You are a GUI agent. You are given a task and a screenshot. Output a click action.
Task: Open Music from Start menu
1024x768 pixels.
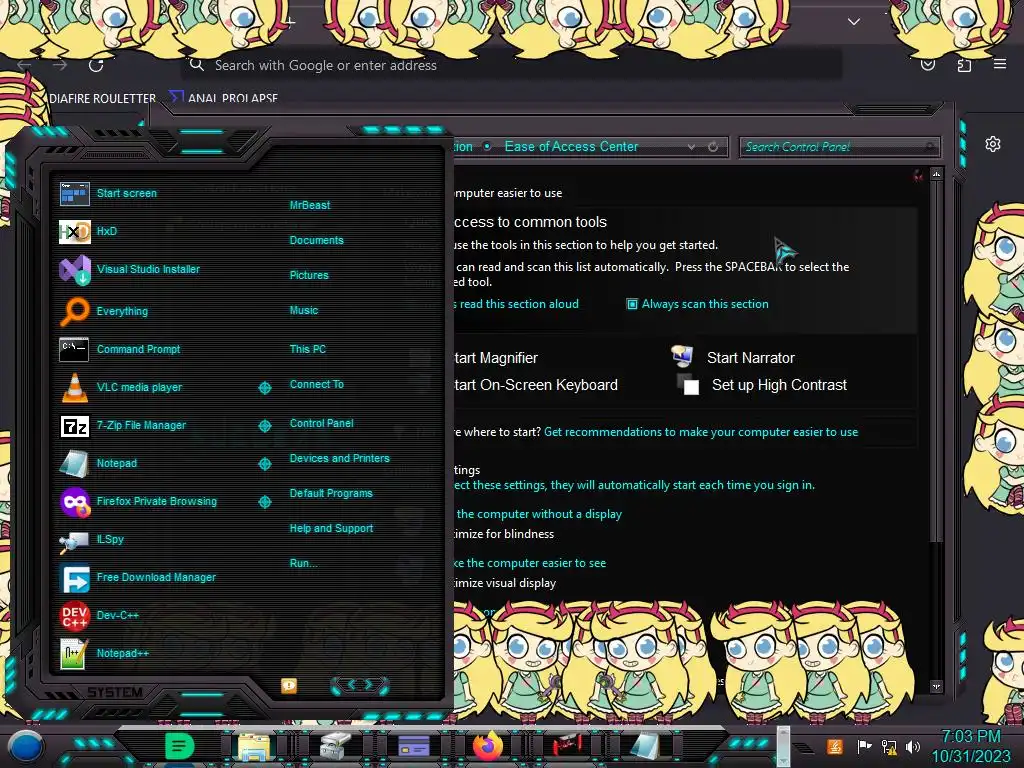304,310
